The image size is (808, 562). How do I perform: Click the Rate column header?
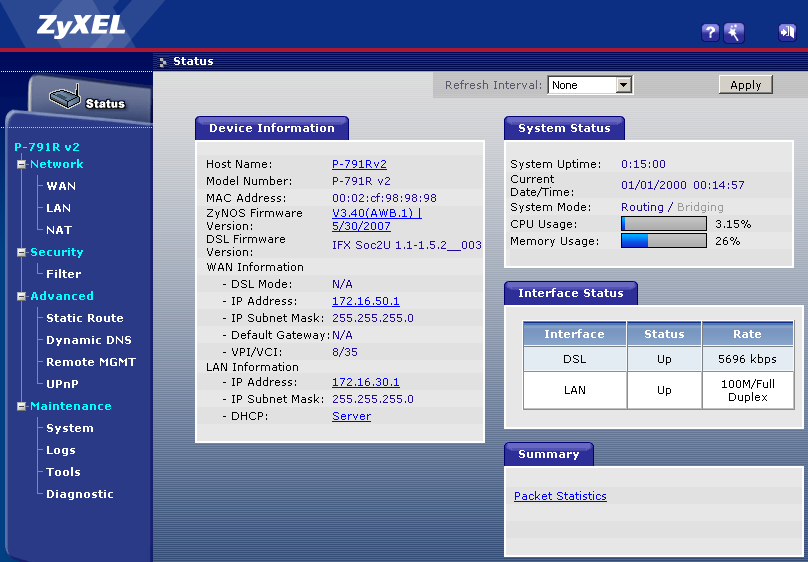point(747,334)
